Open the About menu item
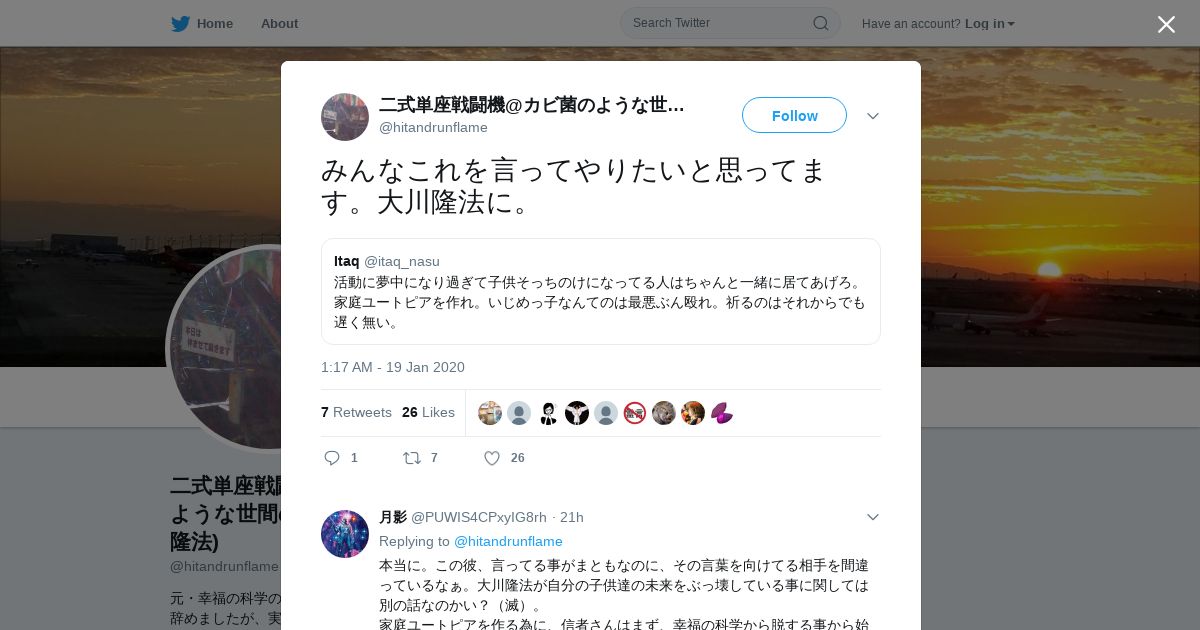 coord(279,23)
